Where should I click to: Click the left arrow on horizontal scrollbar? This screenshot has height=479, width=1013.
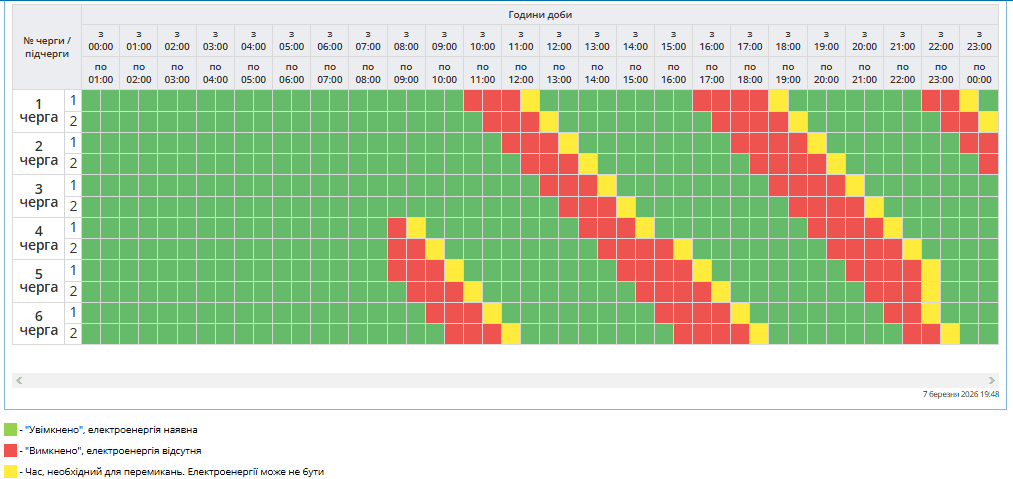coord(19,381)
